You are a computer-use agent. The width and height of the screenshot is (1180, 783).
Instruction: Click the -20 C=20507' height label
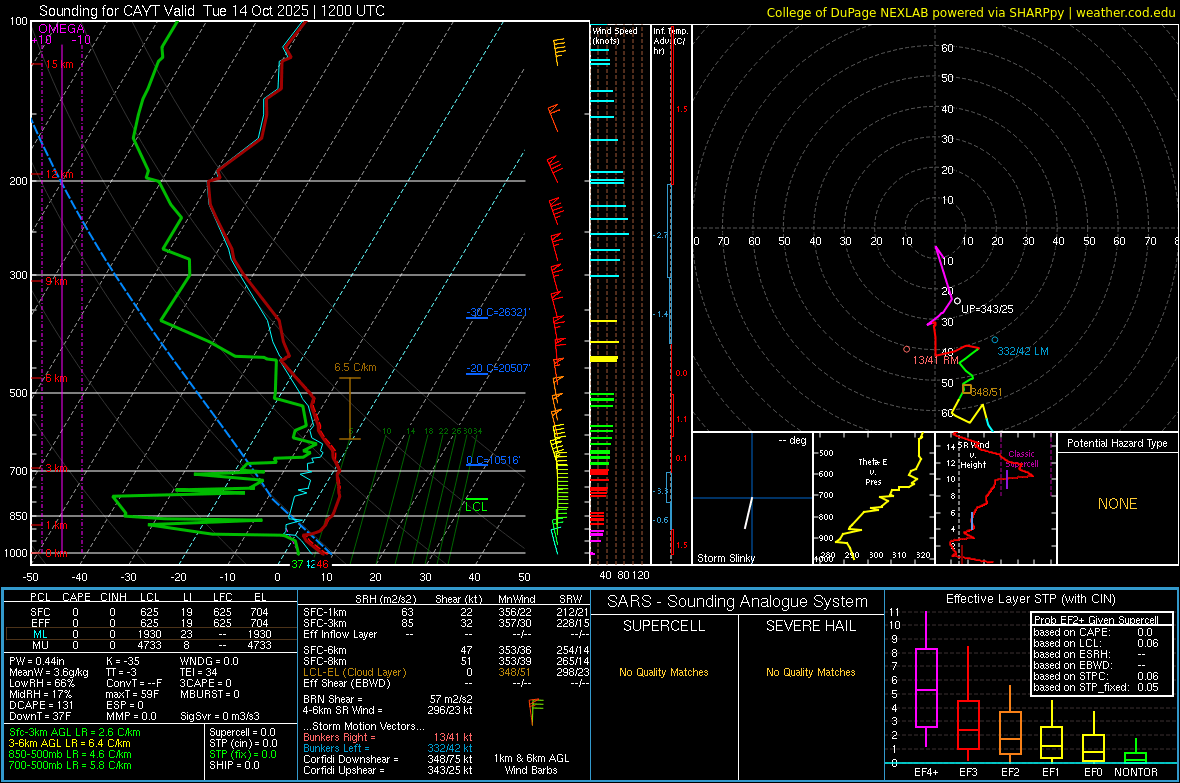(x=498, y=368)
